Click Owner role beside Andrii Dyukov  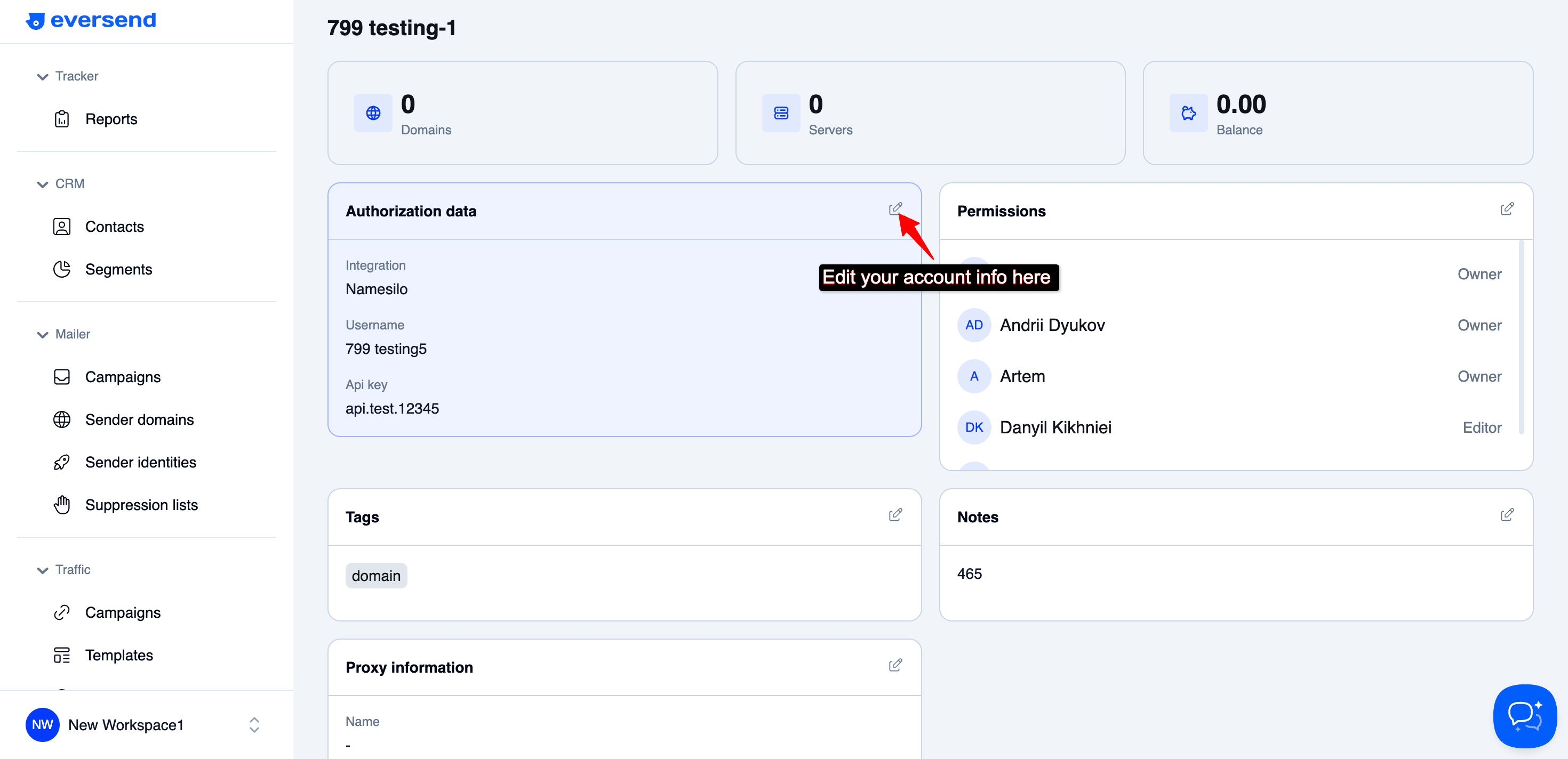tap(1479, 325)
